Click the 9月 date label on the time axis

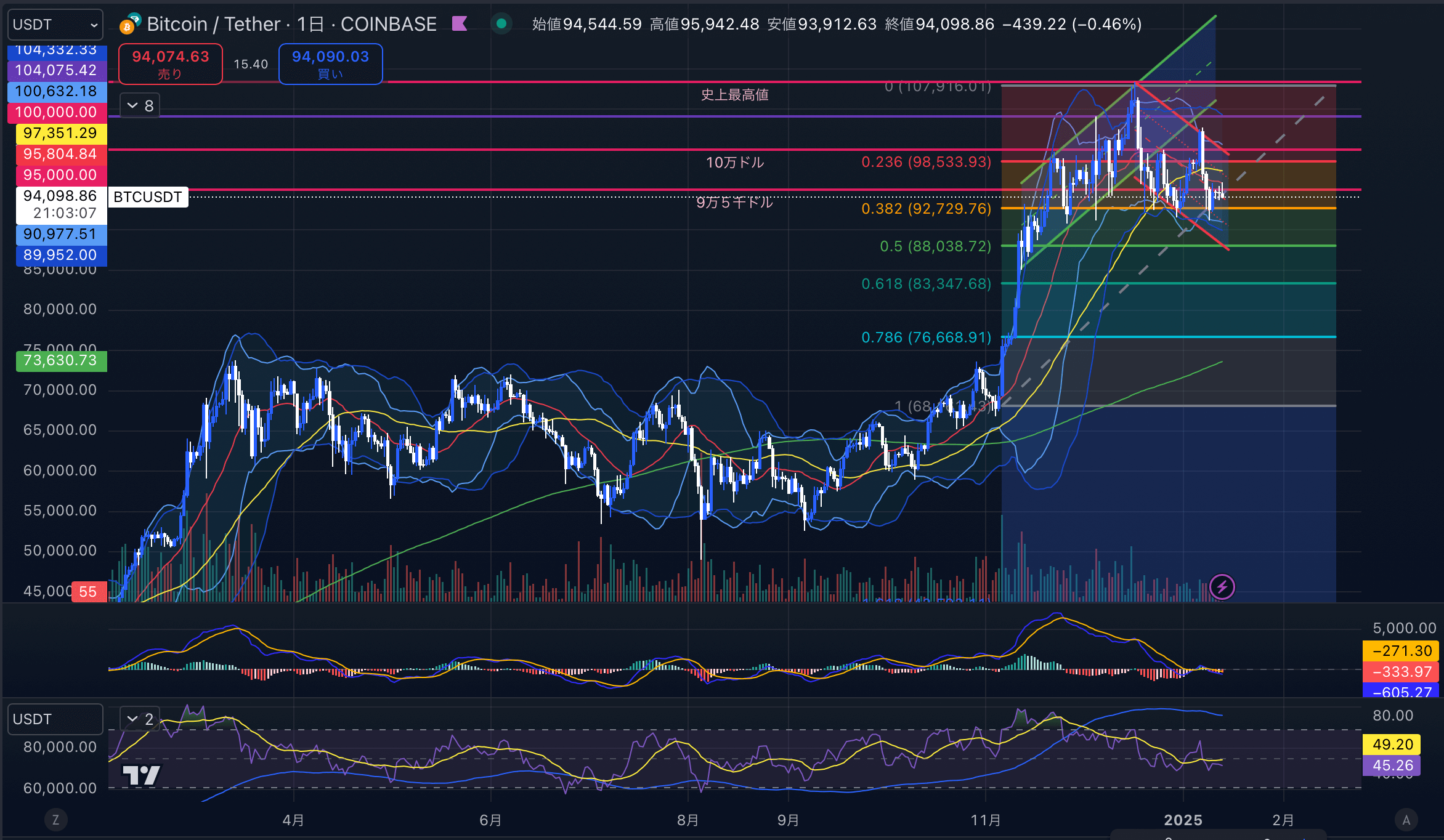click(x=789, y=820)
